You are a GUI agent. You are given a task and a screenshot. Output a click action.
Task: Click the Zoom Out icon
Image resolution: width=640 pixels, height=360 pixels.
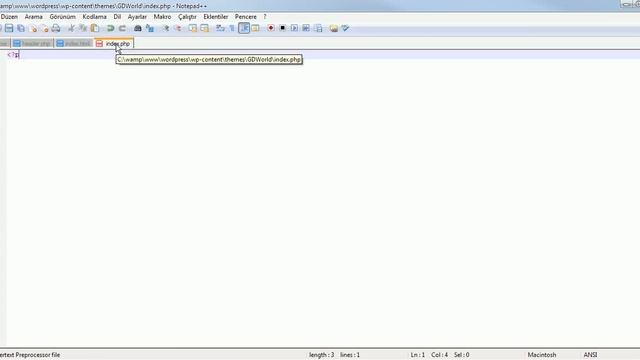coord(178,28)
